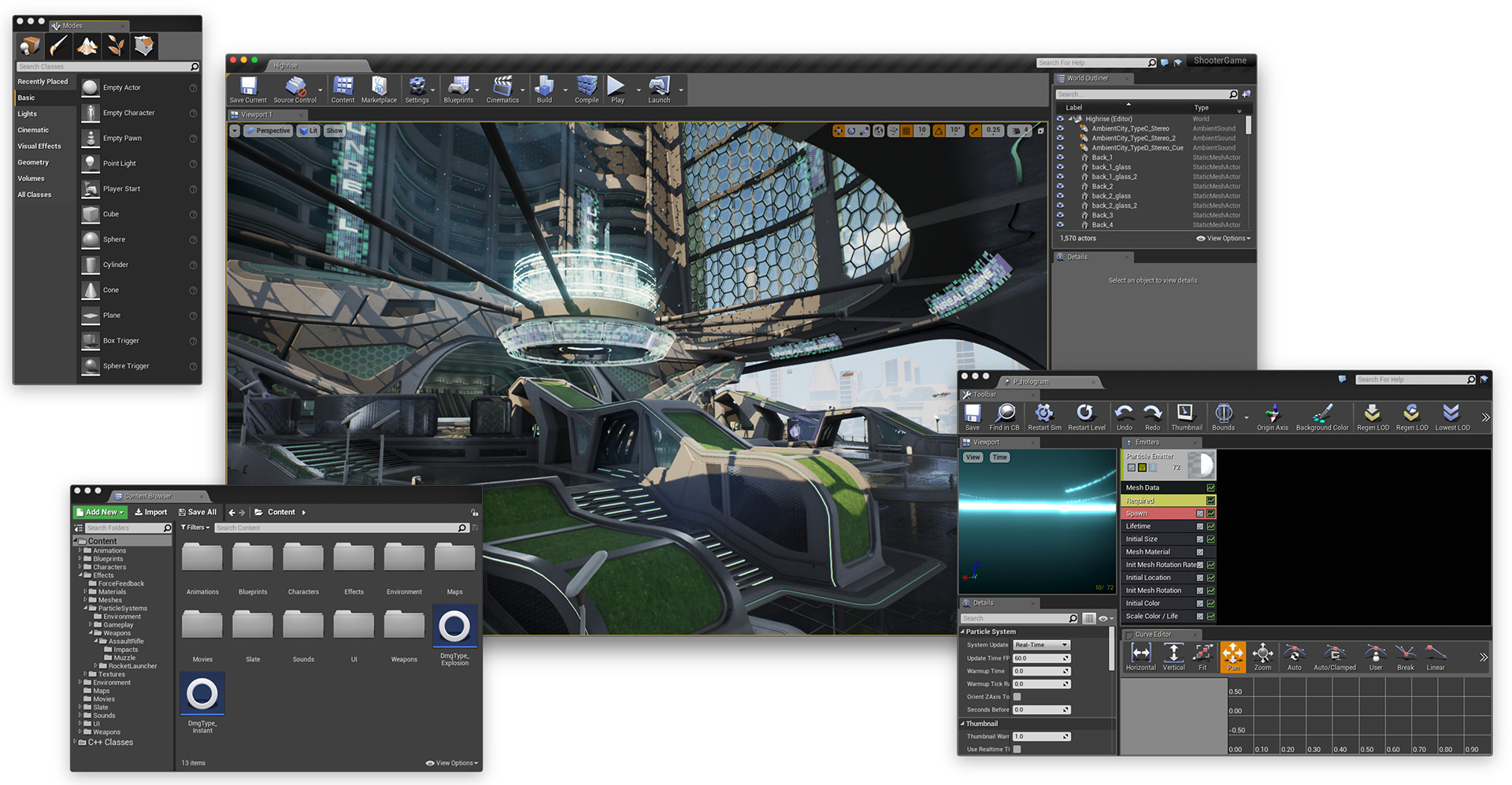
Task: Open the DmgType_Explosion asset thumbnail
Action: tap(454, 628)
